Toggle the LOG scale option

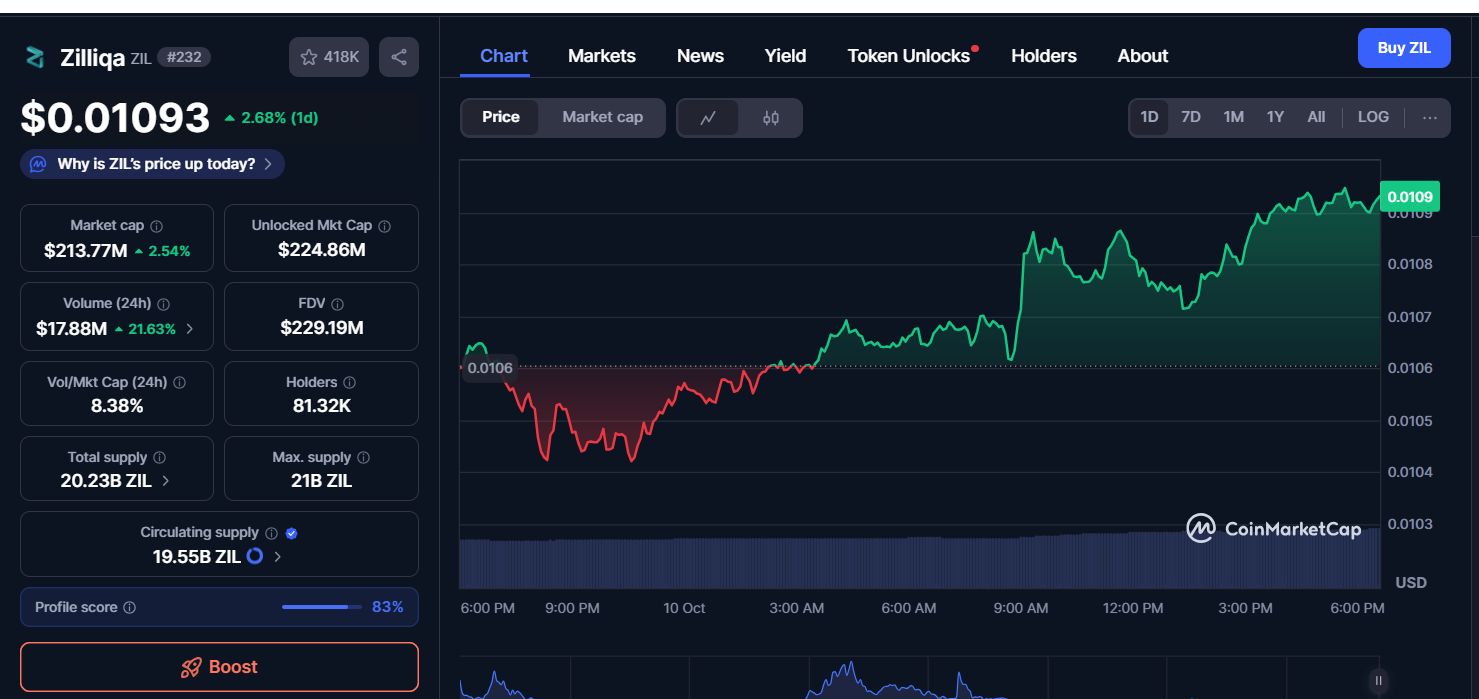[x=1373, y=117]
